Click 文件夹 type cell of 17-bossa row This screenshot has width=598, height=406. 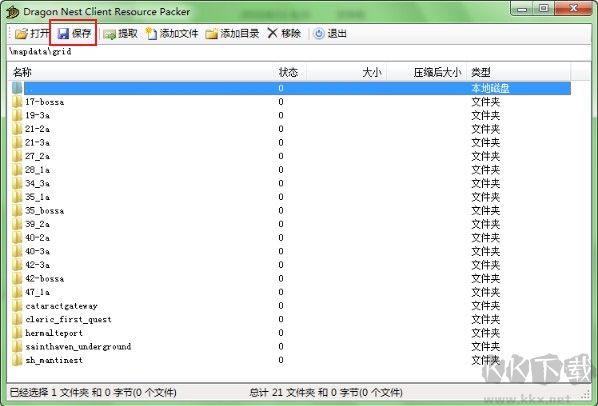click(485, 102)
